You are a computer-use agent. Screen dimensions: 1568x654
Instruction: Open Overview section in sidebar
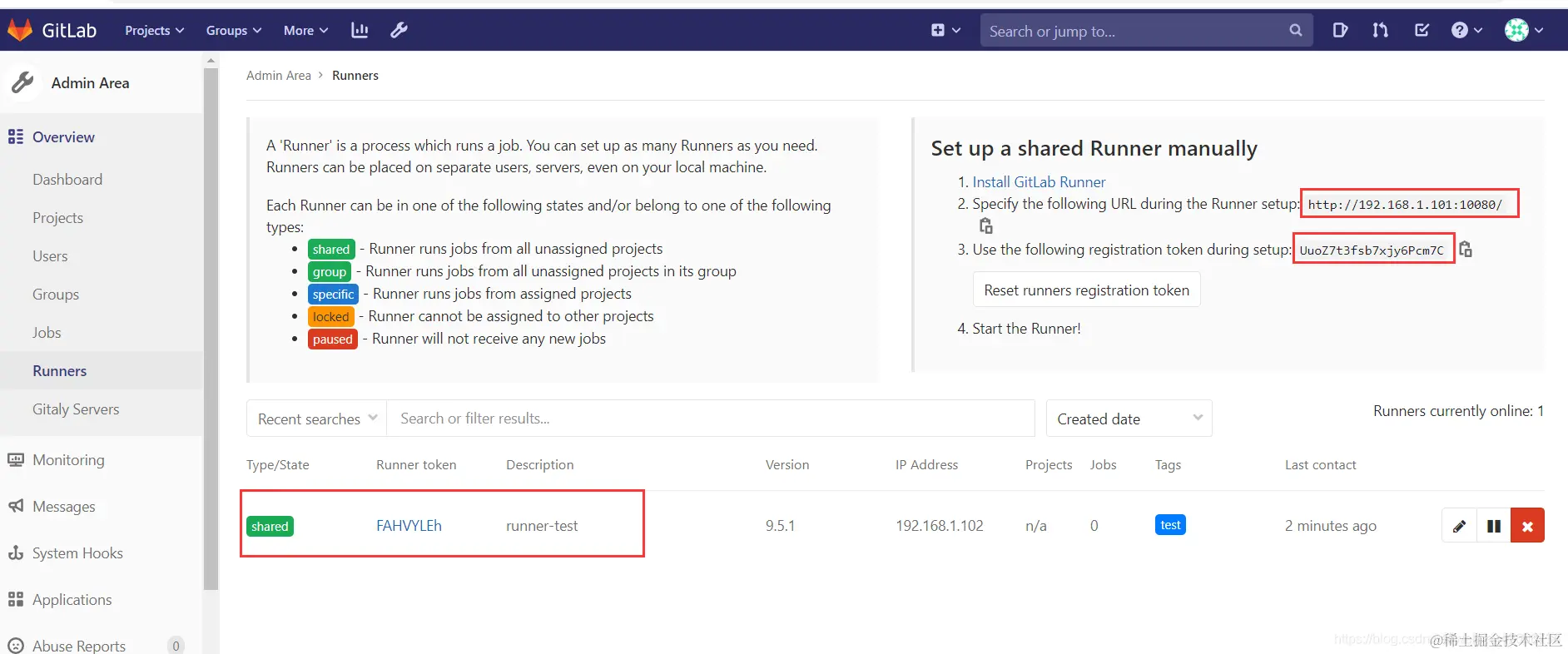pos(63,137)
